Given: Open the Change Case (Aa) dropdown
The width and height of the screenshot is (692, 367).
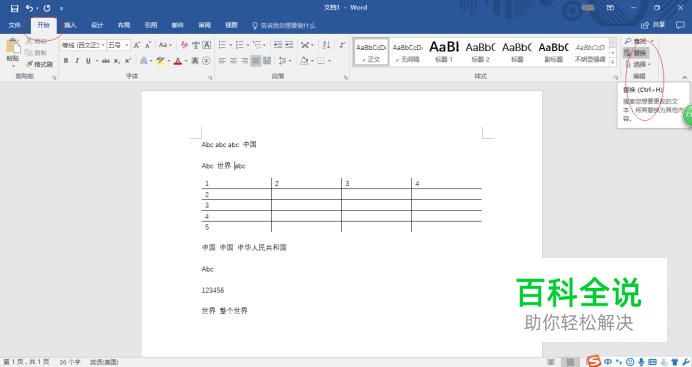Looking at the screenshot, I should click(165, 45).
